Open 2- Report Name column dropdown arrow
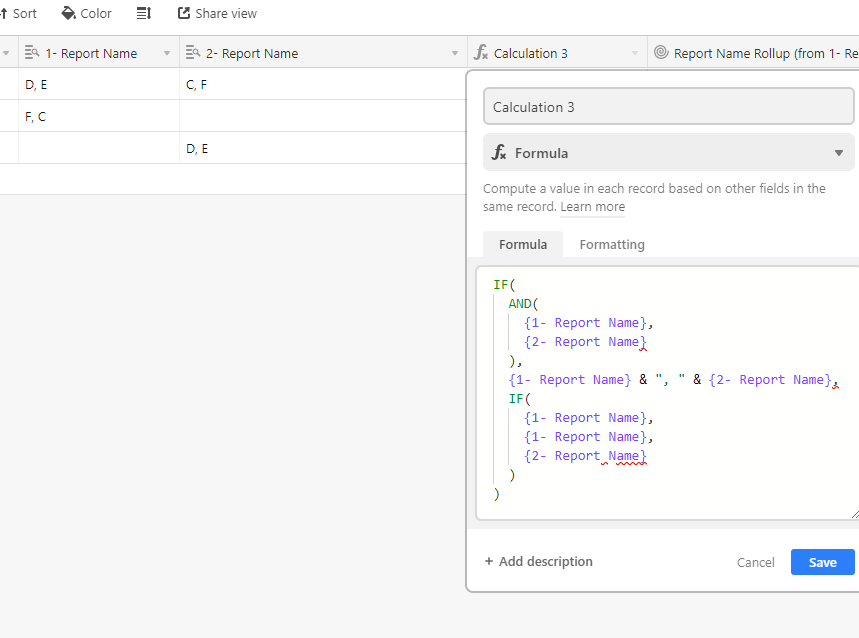Image resolution: width=859 pixels, height=638 pixels. pyautogui.click(x=455, y=53)
